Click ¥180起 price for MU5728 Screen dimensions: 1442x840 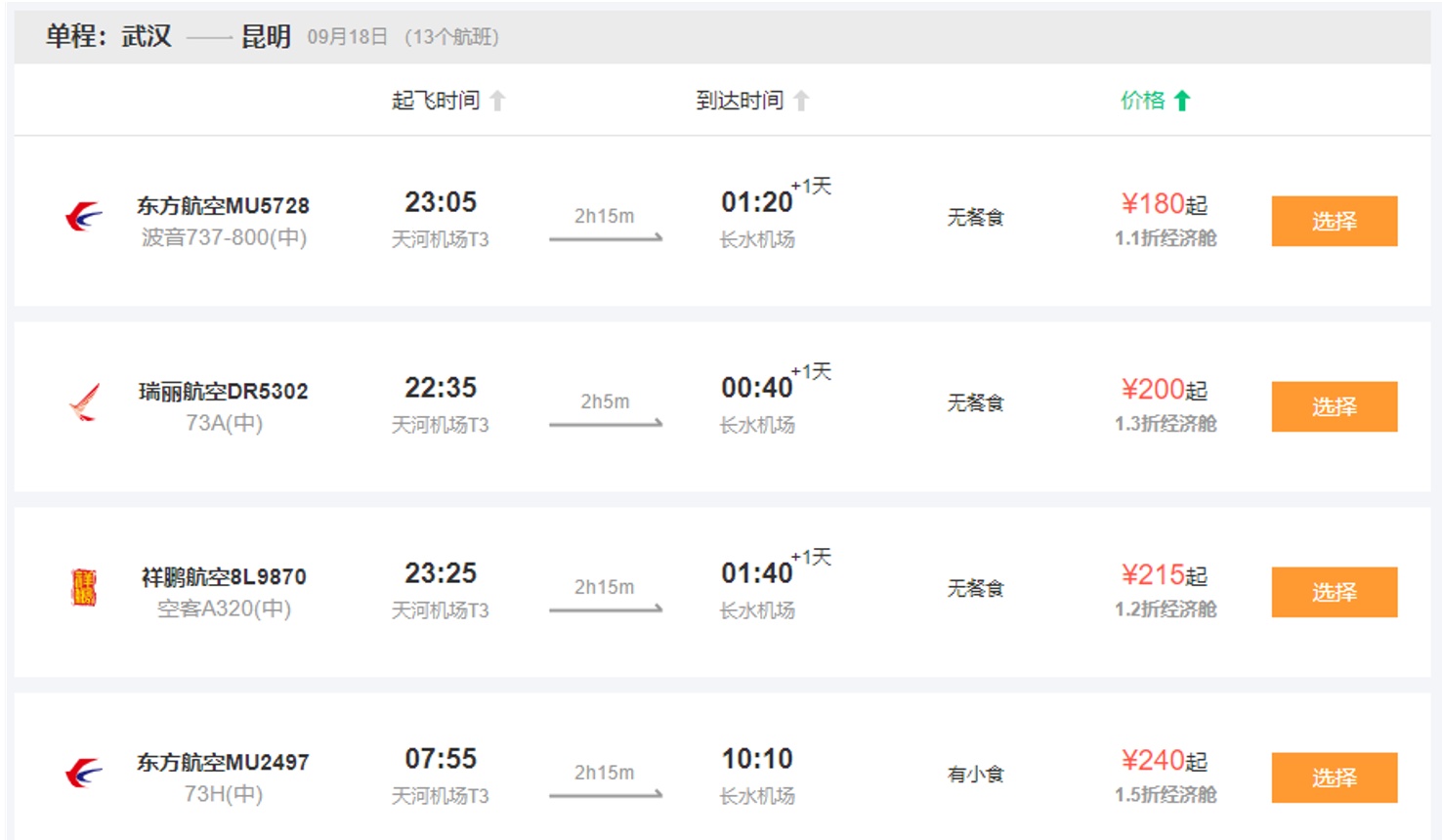[x=1165, y=204]
